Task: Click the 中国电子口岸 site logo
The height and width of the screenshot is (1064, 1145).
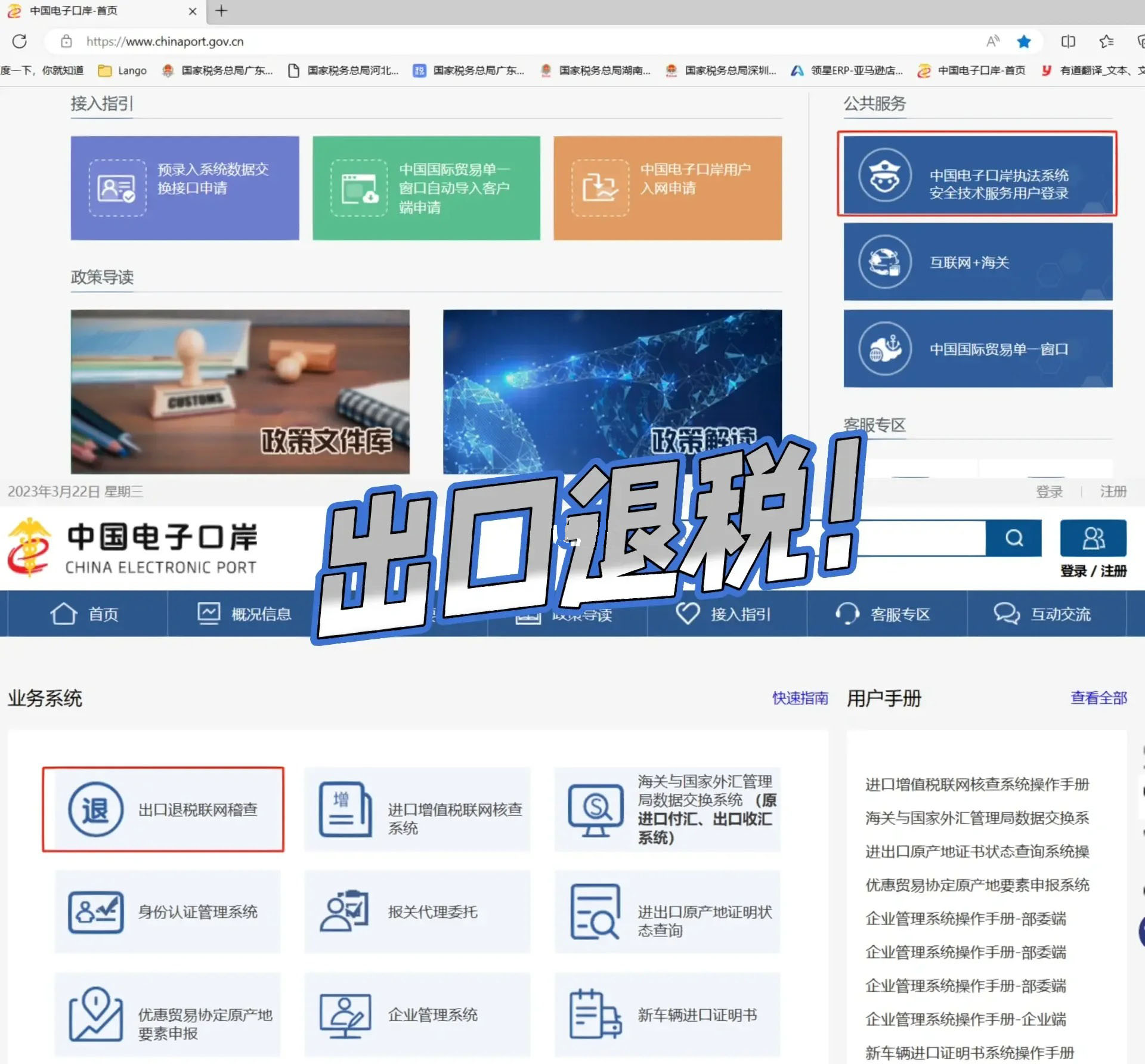Action: pyautogui.click(x=132, y=548)
